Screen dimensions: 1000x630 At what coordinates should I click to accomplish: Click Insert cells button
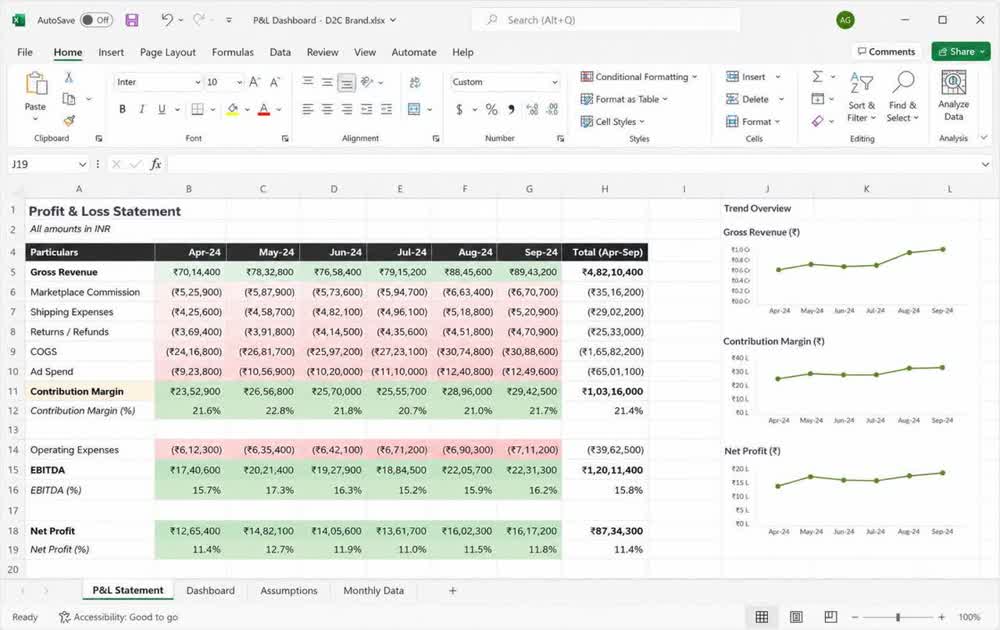pos(753,77)
